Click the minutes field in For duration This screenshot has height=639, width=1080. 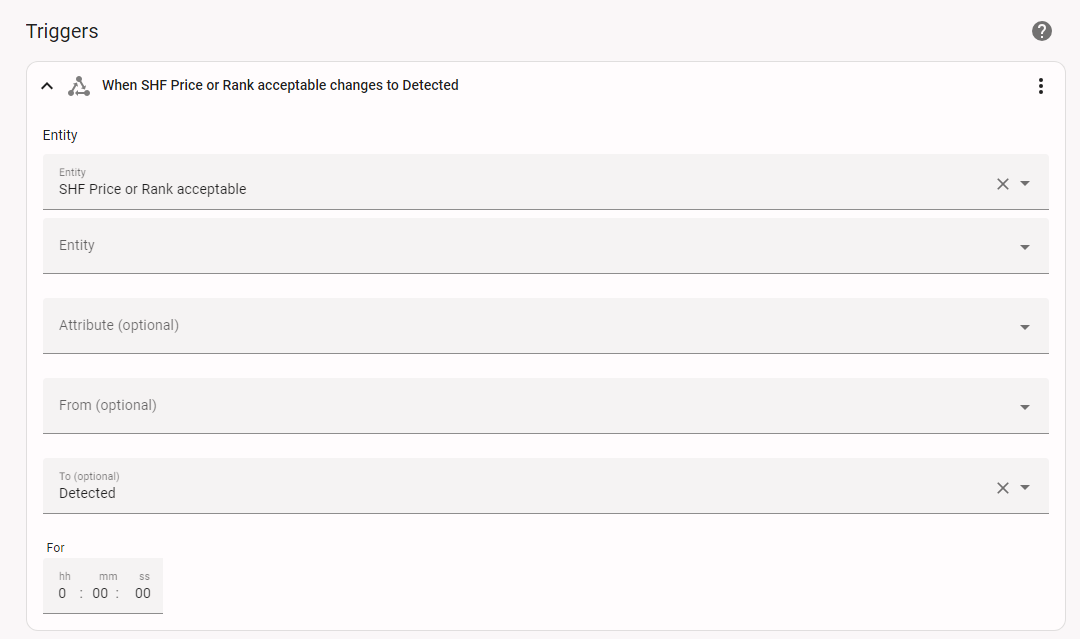pos(100,593)
